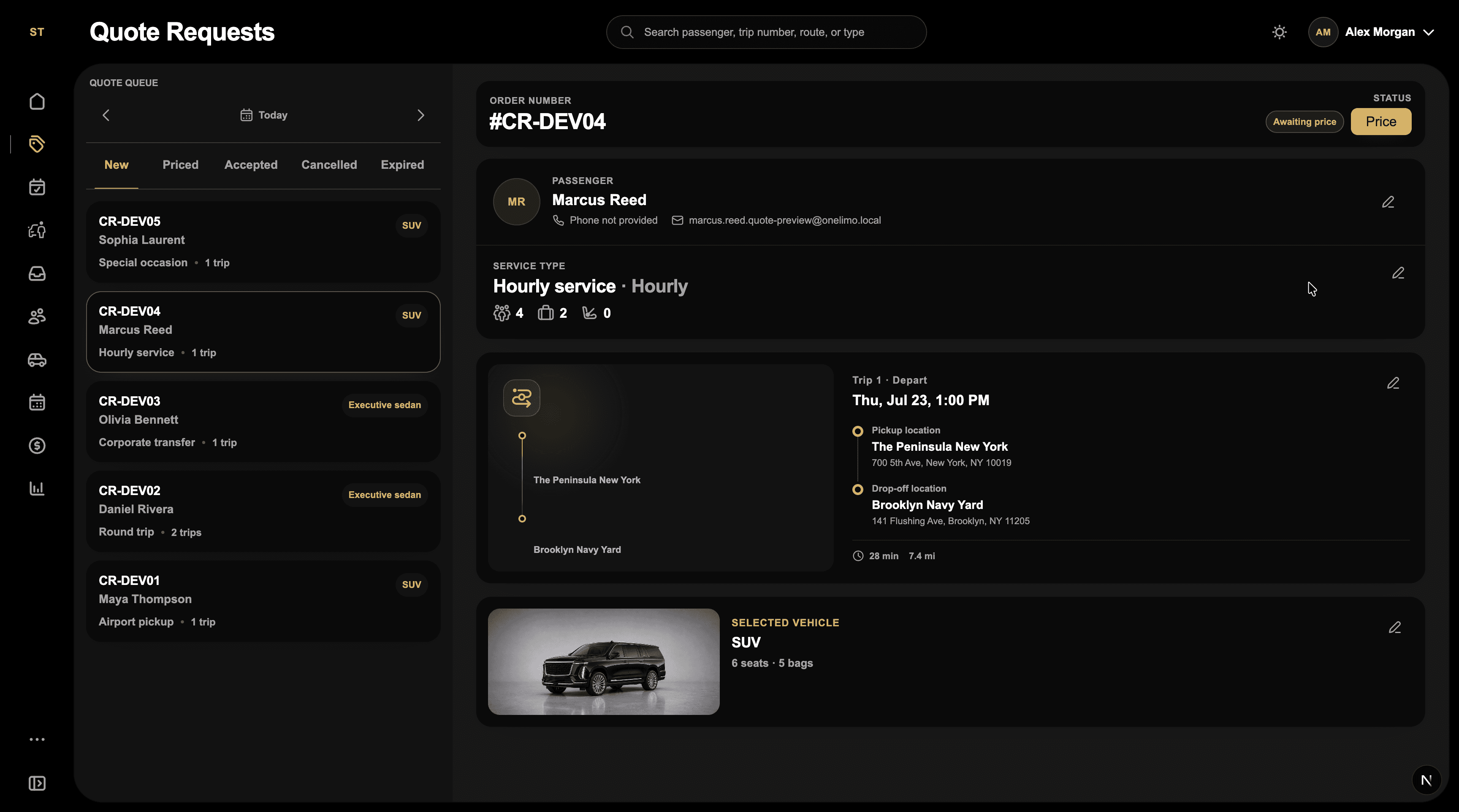
Task: Click the search magnifier icon
Action: pyautogui.click(x=627, y=32)
